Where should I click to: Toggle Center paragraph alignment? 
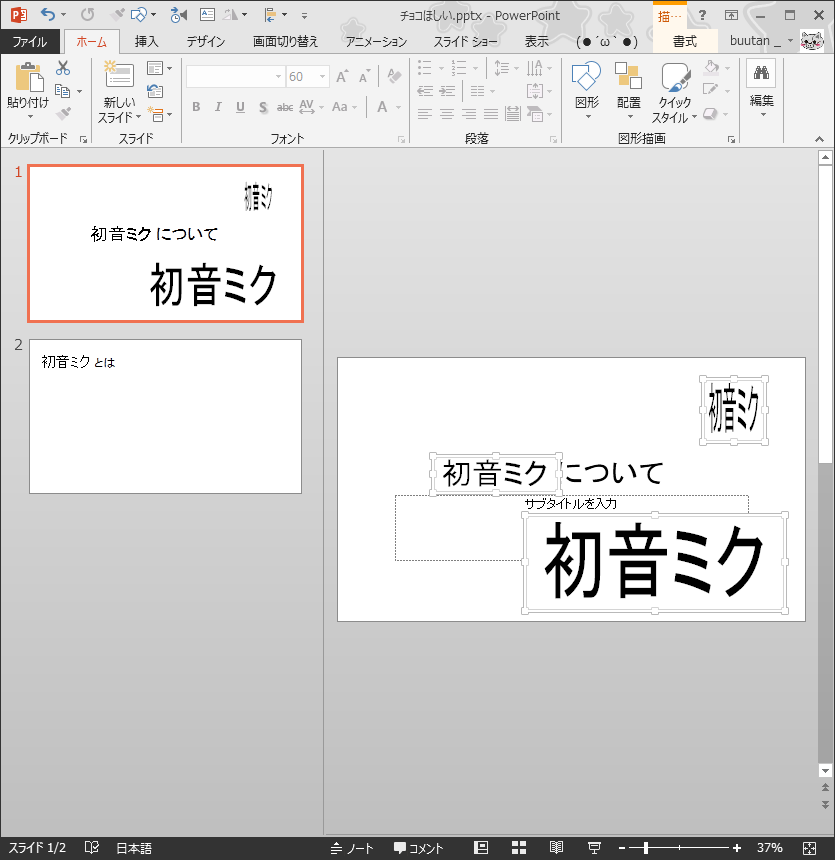pos(447,114)
